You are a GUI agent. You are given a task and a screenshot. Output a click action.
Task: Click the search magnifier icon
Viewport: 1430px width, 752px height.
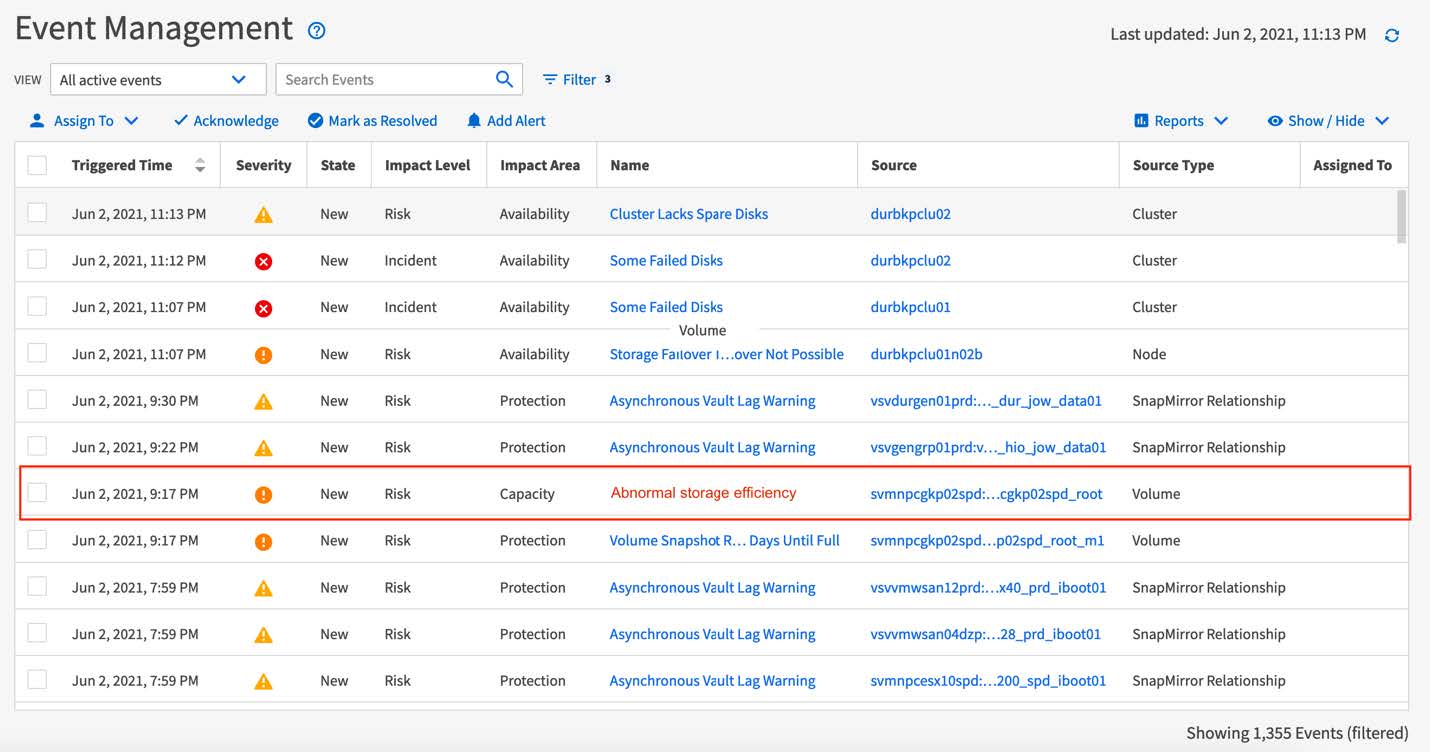504,79
